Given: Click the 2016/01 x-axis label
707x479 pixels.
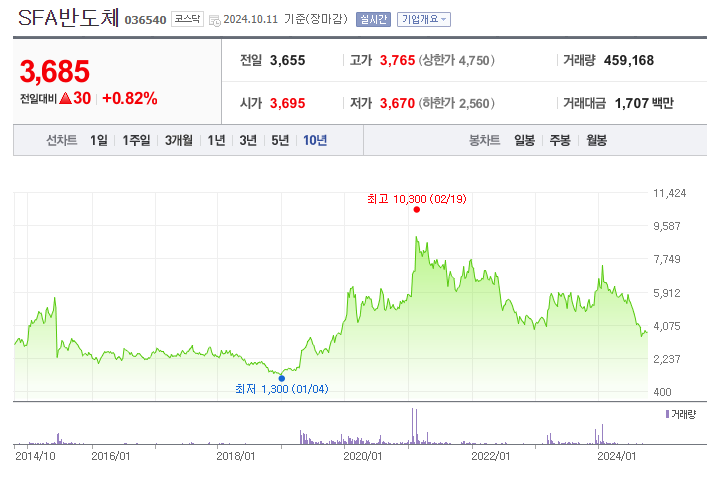Looking at the screenshot, I should click(111, 456).
